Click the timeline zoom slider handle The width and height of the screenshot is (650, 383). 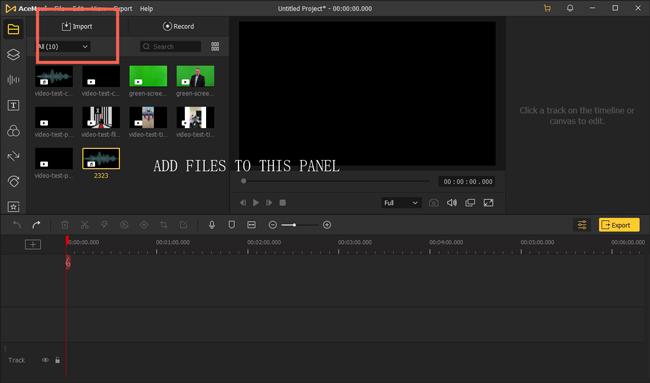pos(294,225)
